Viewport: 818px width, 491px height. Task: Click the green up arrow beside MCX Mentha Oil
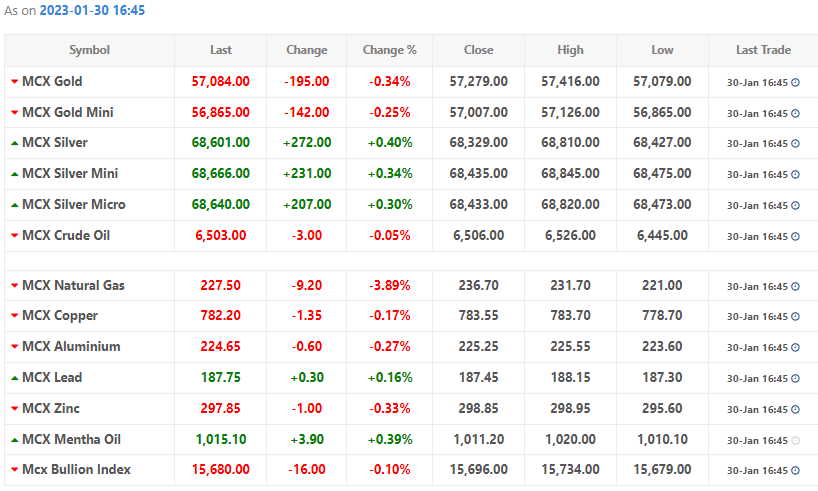(15, 440)
